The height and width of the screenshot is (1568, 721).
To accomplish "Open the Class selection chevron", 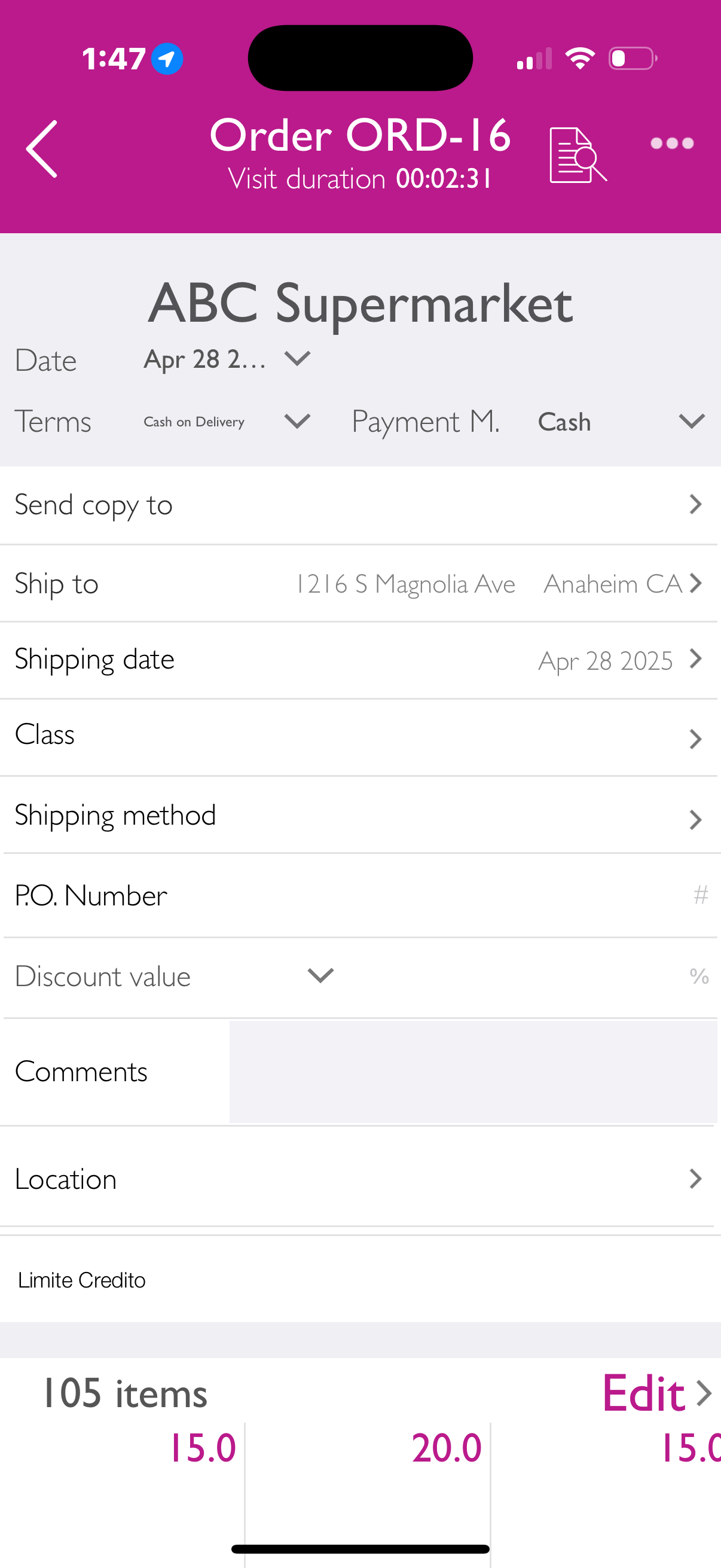I will (x=695, y=739).
